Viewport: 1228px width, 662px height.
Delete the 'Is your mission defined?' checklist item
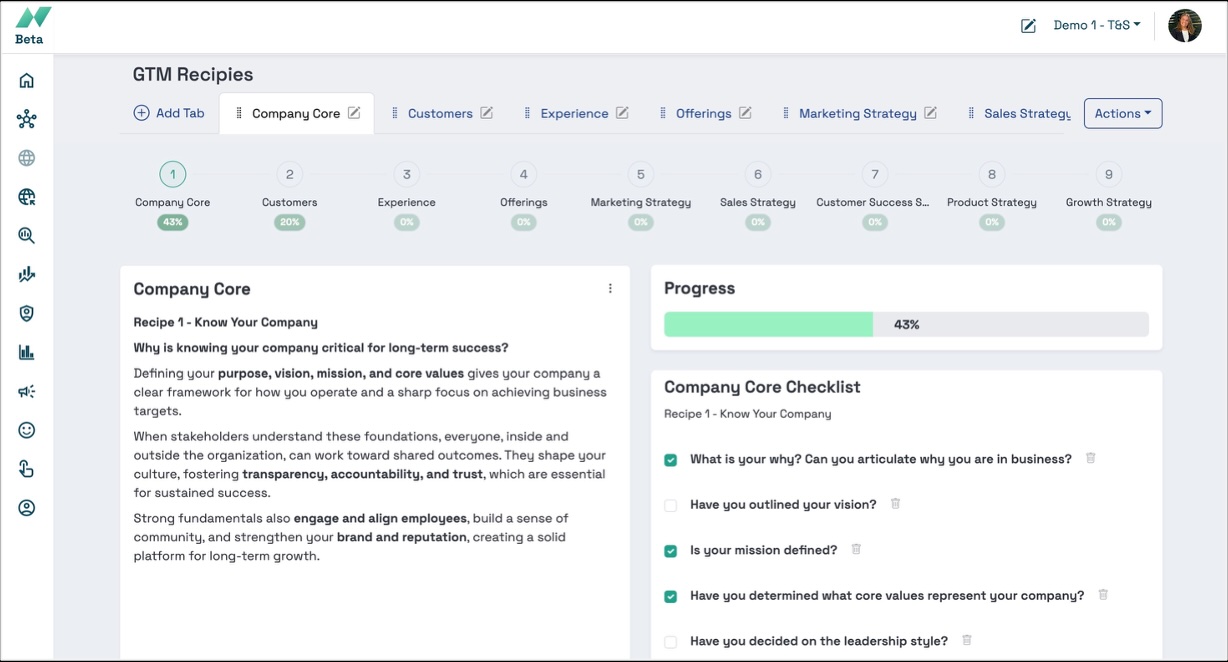[856, 549]
